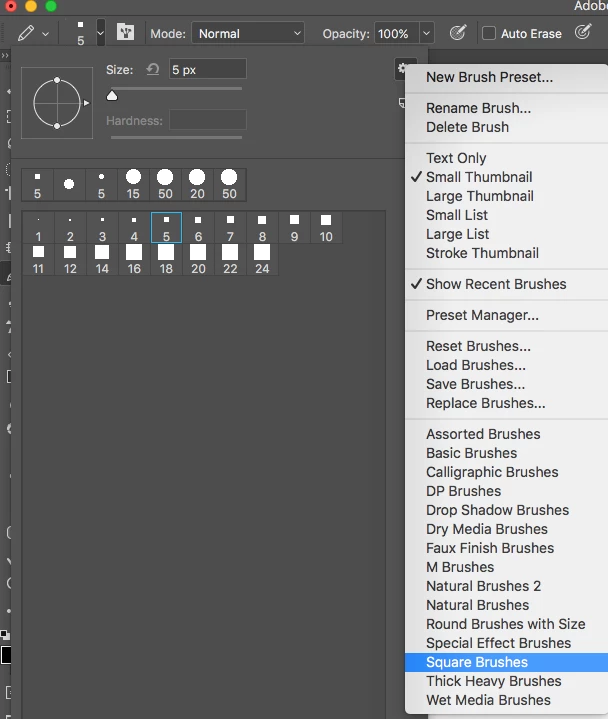Click the Hardness slider track

(x=176, y=137)
